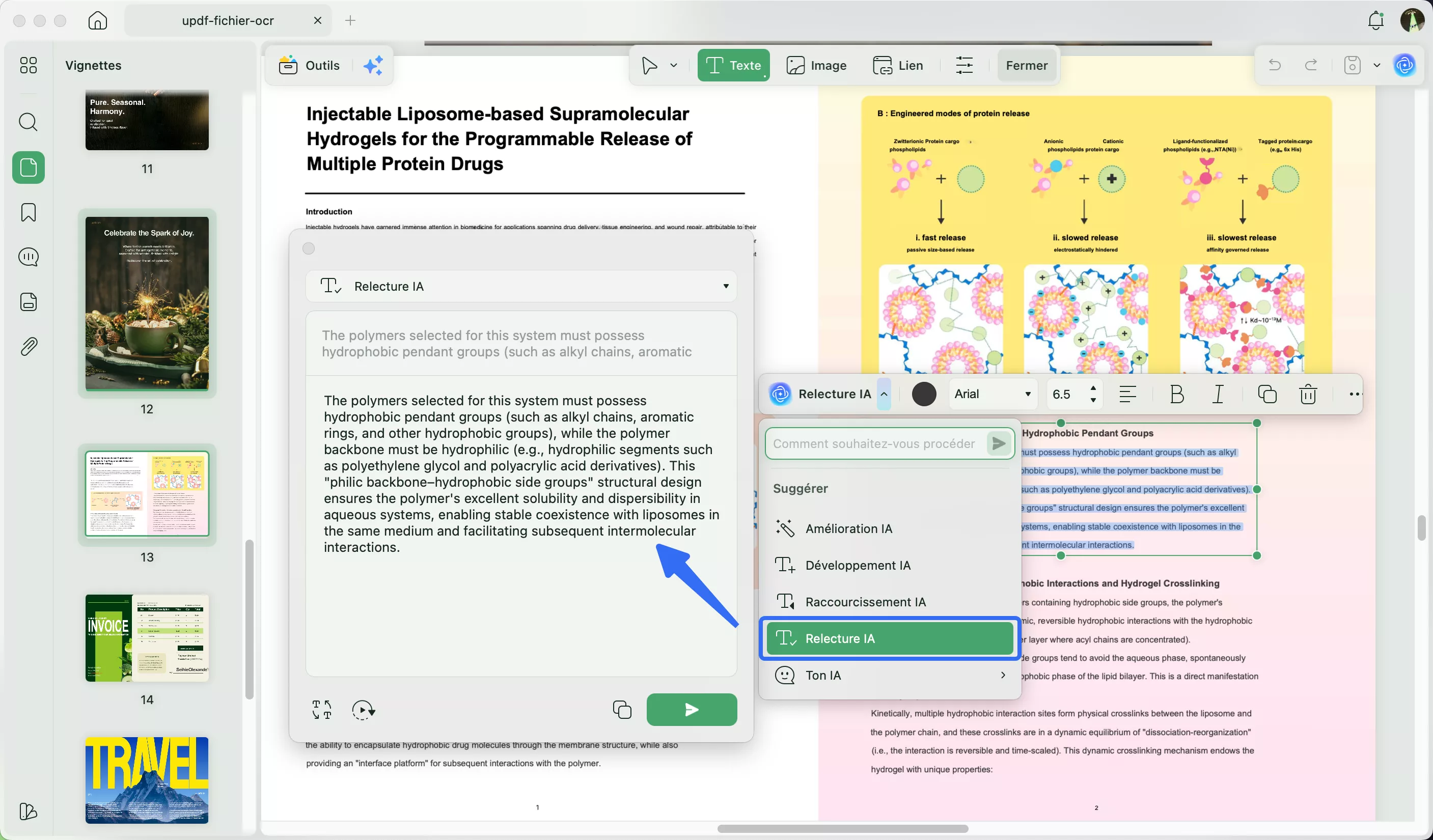This screenshot has height=840, width=1433.
Task: Click the regenerate response icon
Action: point(363,709)
